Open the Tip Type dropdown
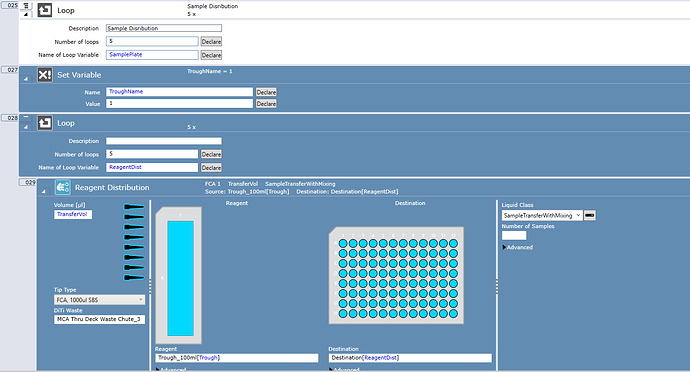Image resolution: width=690 pixels, height=372 pixels. pos(99,300)
